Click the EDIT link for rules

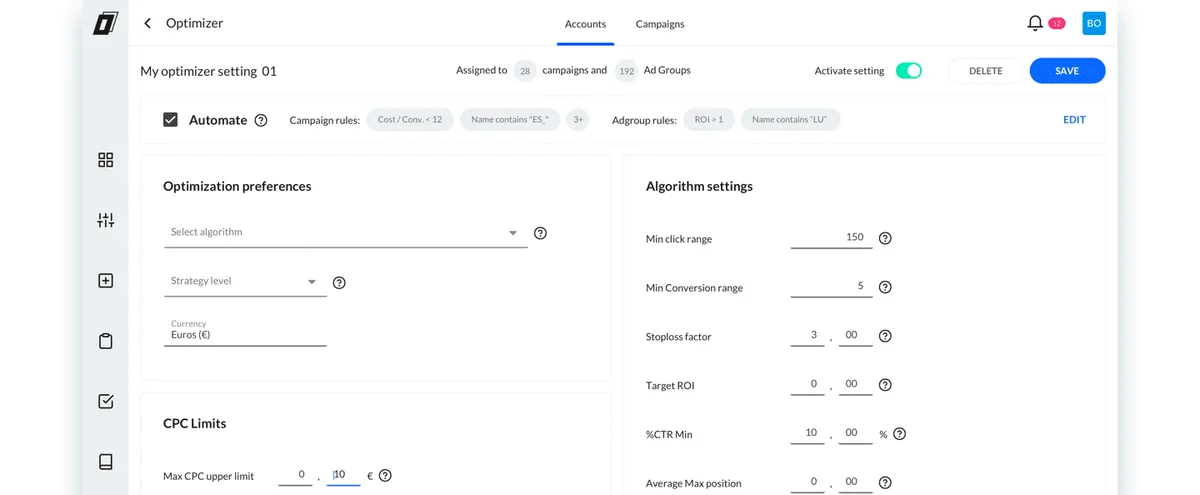1074,120
